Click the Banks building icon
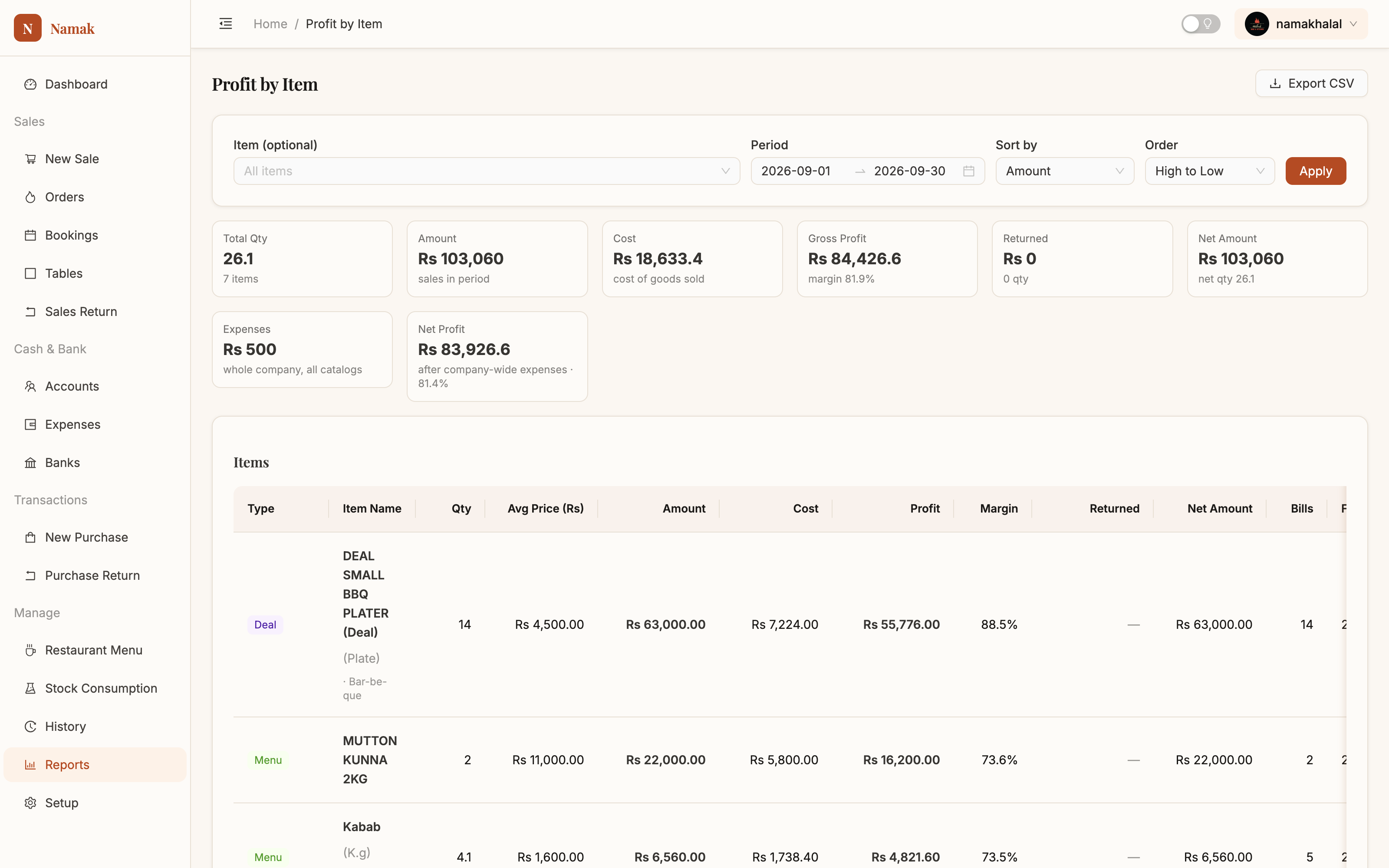 pos(30,463)
